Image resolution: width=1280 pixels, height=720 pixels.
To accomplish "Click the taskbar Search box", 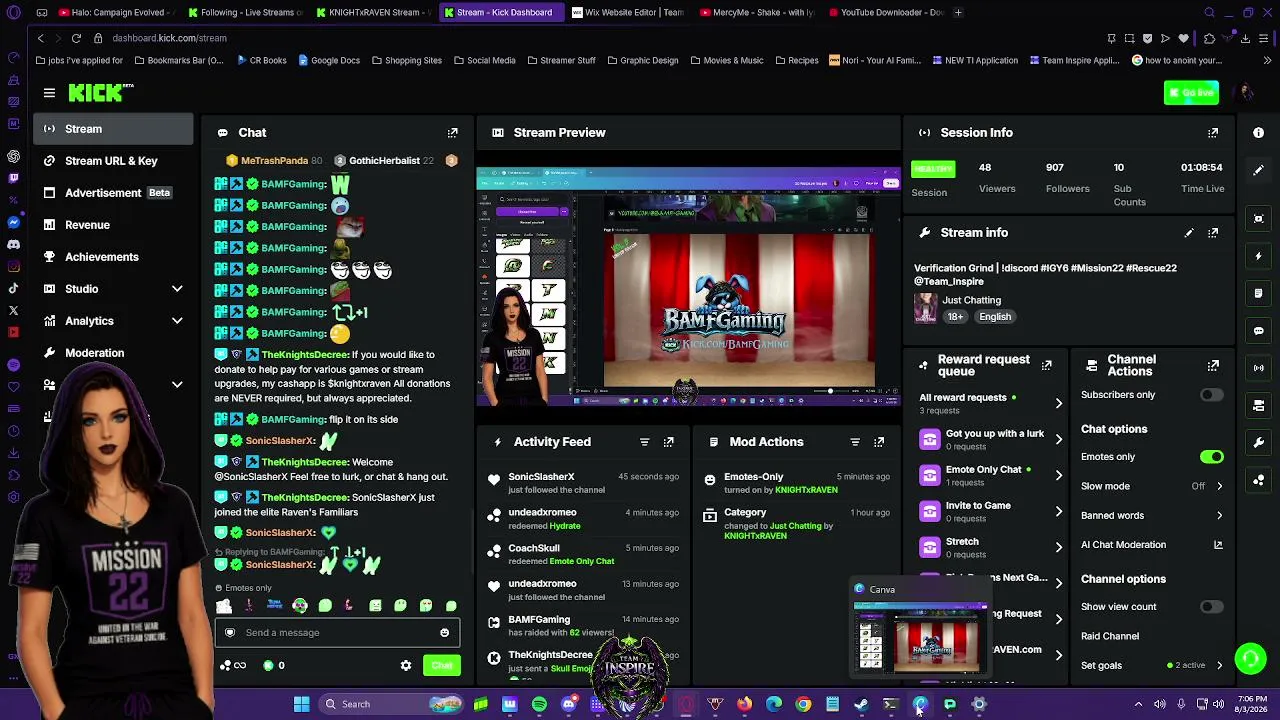I will point(391,704).
